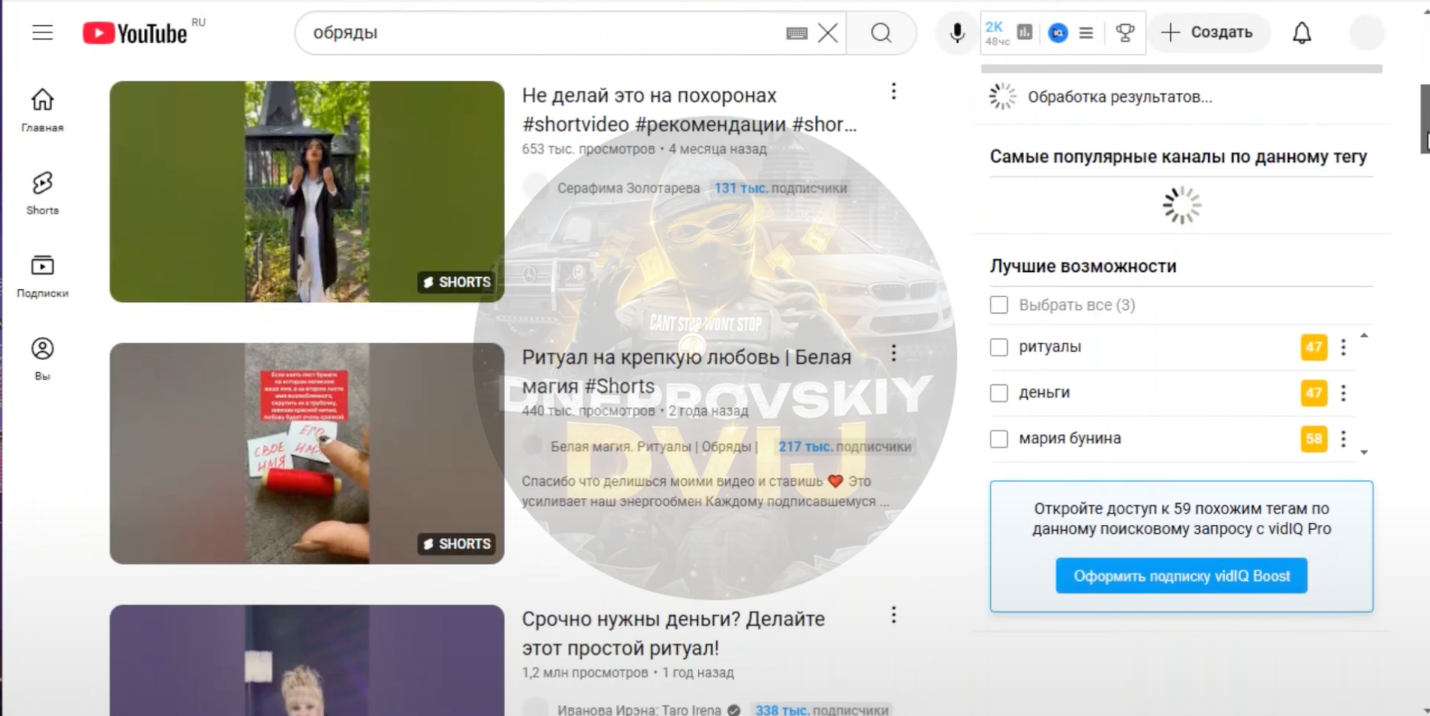The height and width of the screenshot is (716, 1430).
Task: Click Оформить подписку vidIQ Boost
Action: 1182,576
